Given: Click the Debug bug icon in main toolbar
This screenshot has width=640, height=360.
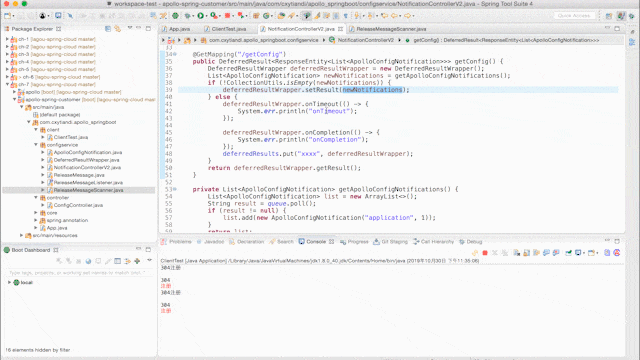Looking at the screenshot, I should pyautogui.click(x=188, y=16).
